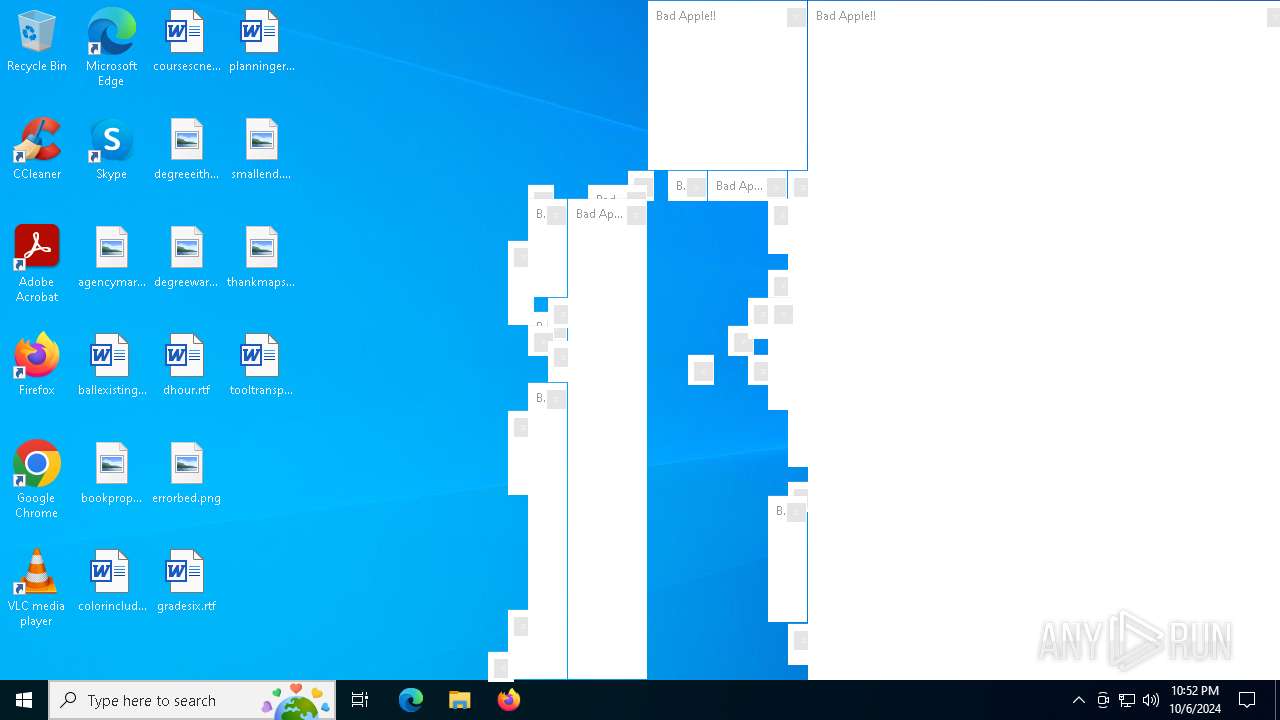Select the agencymar image file
This screenshot has width=1280, height=720.
click(x=112, y=258)
